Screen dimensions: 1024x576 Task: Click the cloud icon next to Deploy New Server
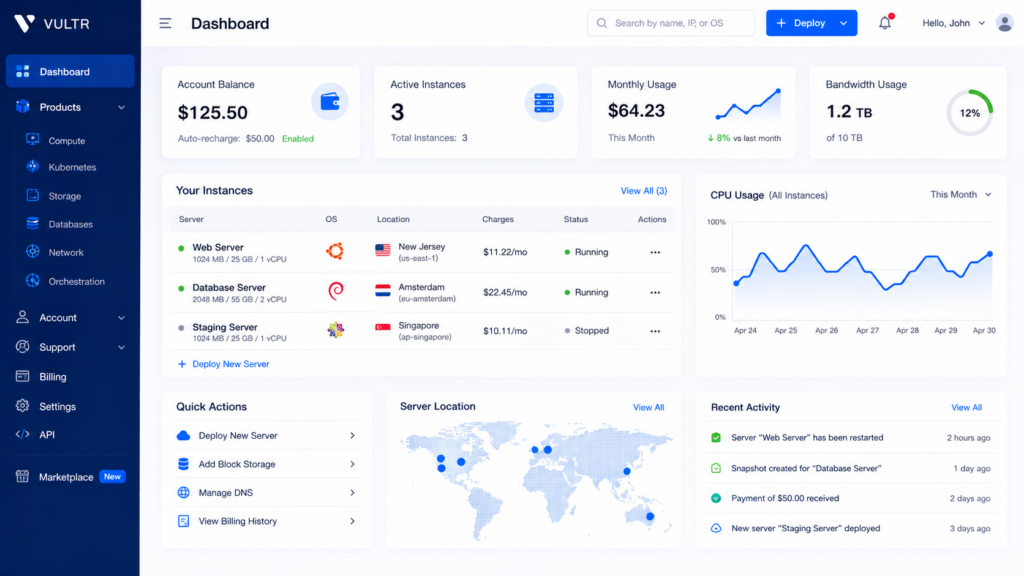[x=184, y=436]
